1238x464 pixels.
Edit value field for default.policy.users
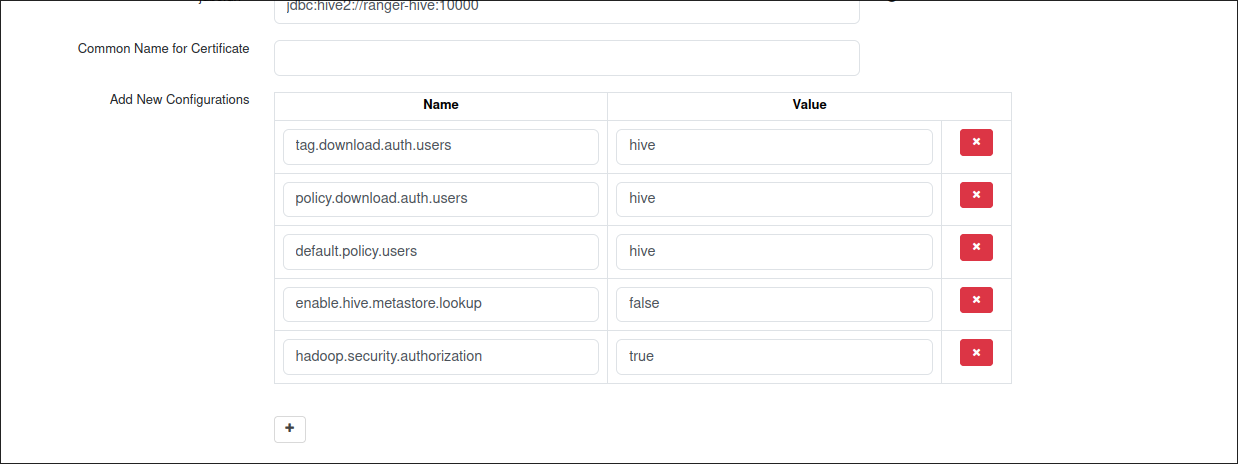[x=774, y=251]
